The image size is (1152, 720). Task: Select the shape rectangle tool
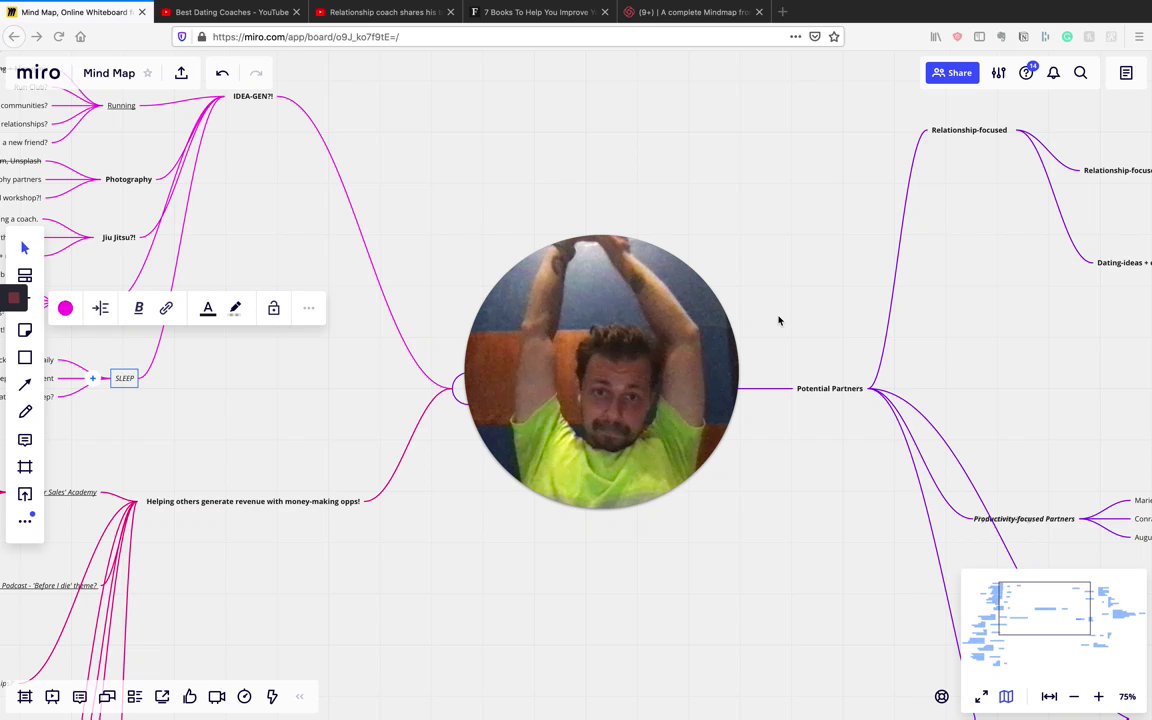coord(25,357)
